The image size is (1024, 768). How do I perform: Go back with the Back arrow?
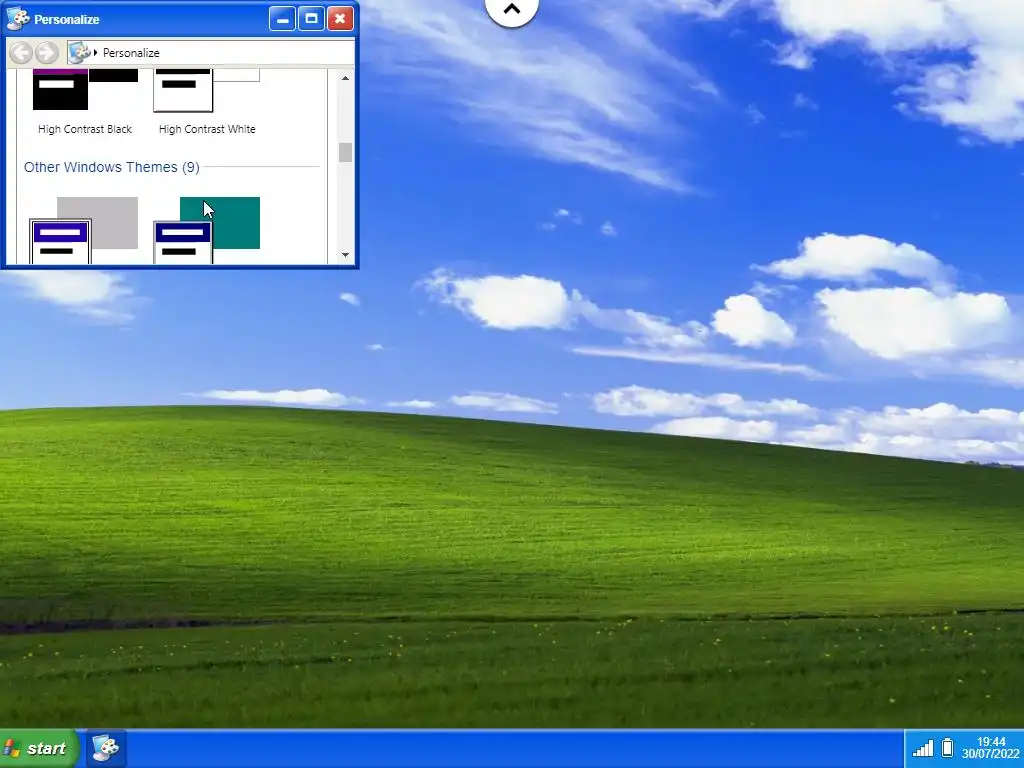coord(21,53)
